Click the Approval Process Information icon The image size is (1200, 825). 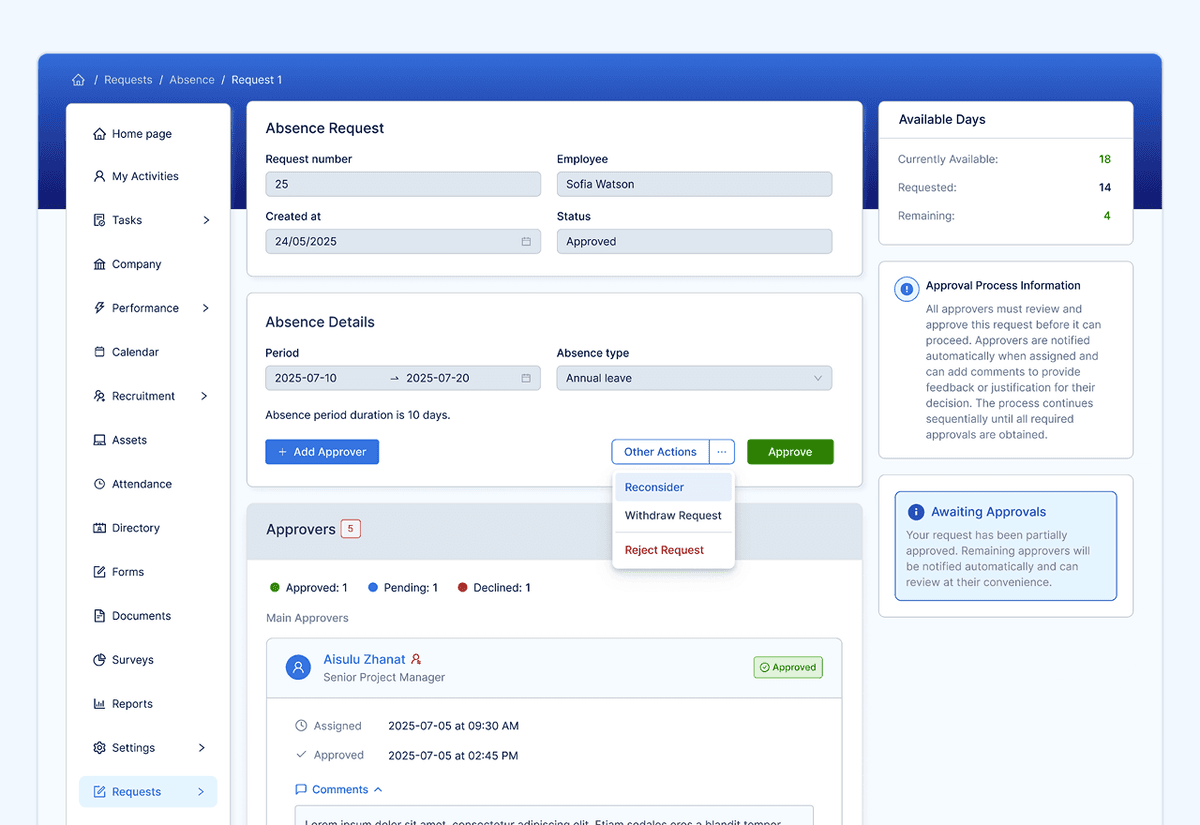coord(907,290)
